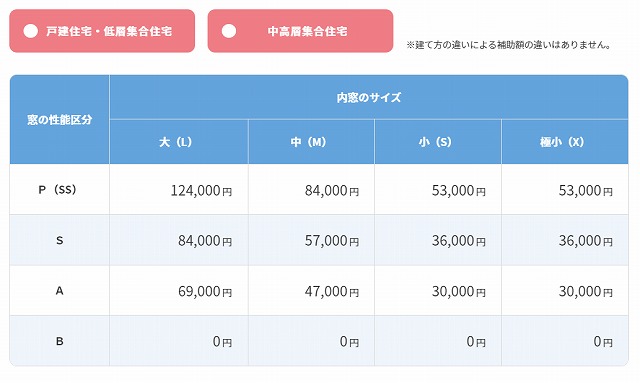The height and width of the screenshot is (383, 640).
Task: Click the A grade row label
Action: coord(60,291)
